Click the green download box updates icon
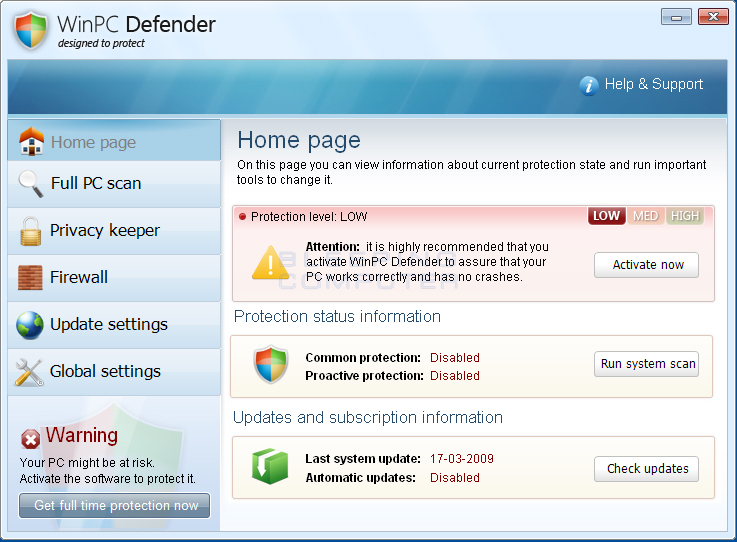The image size is (737, 542). [x=270, y=466]
